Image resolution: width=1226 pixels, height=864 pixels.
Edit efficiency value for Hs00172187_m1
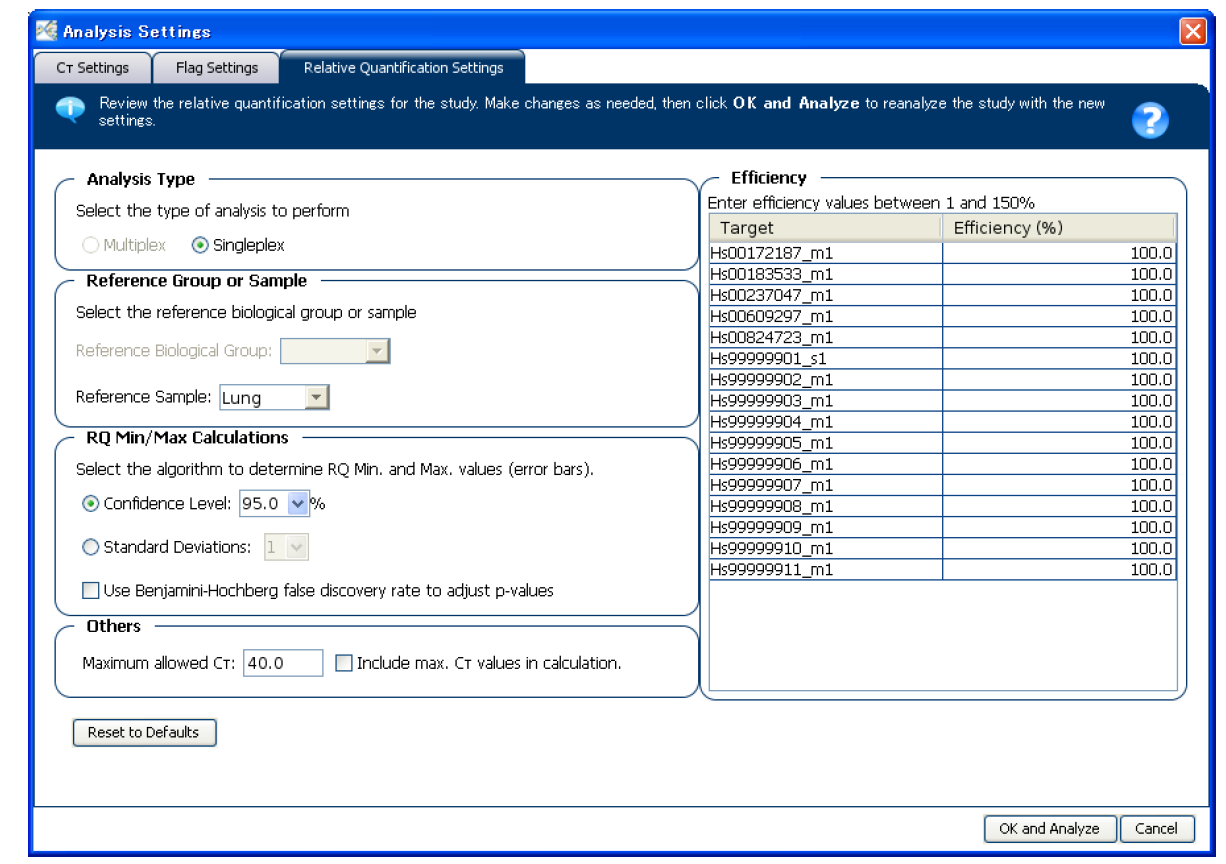pos(1058,253)
